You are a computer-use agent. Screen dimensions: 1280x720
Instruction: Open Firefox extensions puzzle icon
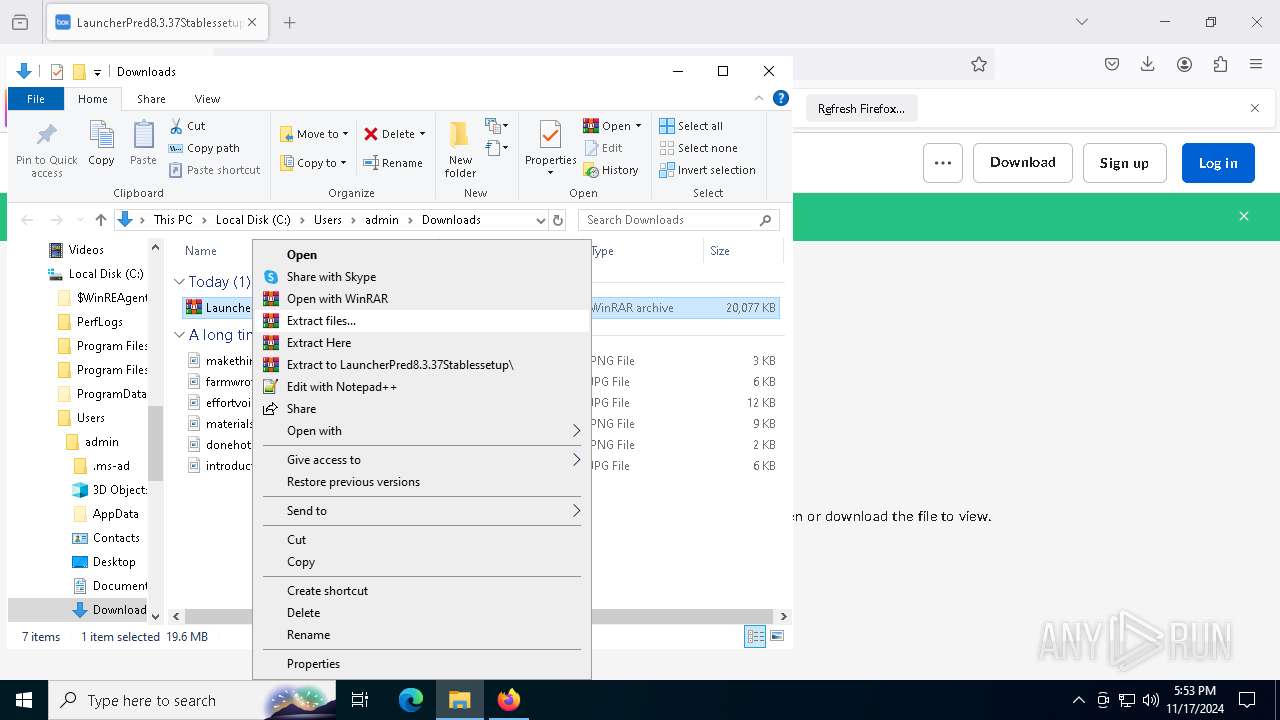1220,64
